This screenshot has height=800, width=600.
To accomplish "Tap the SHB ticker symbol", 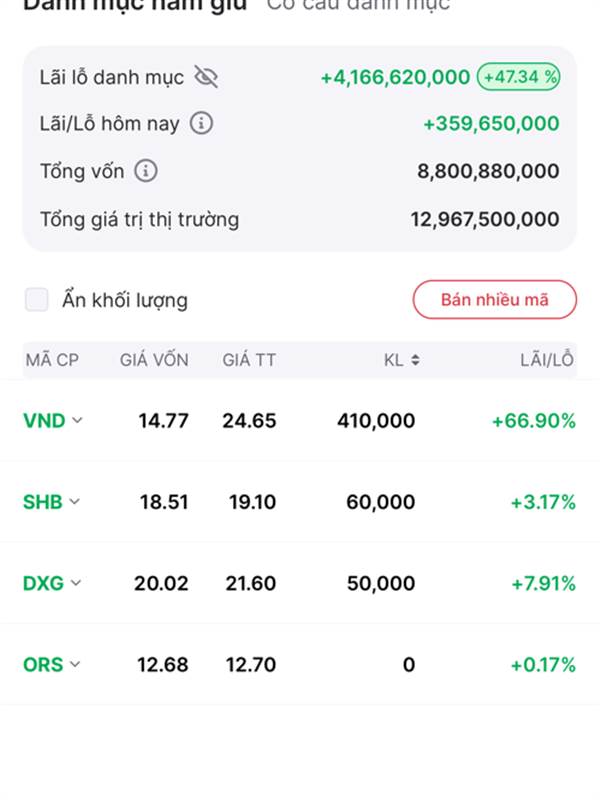I will tap(43, 502).
